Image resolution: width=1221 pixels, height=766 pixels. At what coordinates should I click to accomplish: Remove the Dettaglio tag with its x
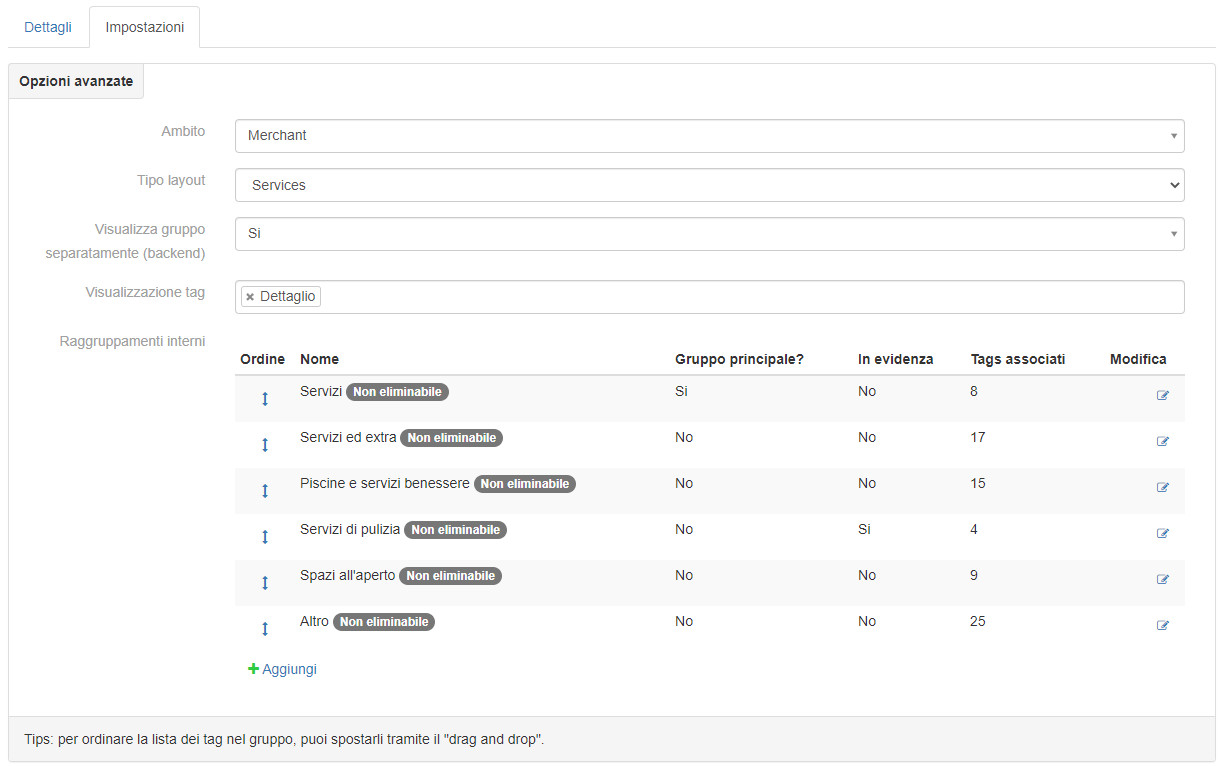[250, 297]
